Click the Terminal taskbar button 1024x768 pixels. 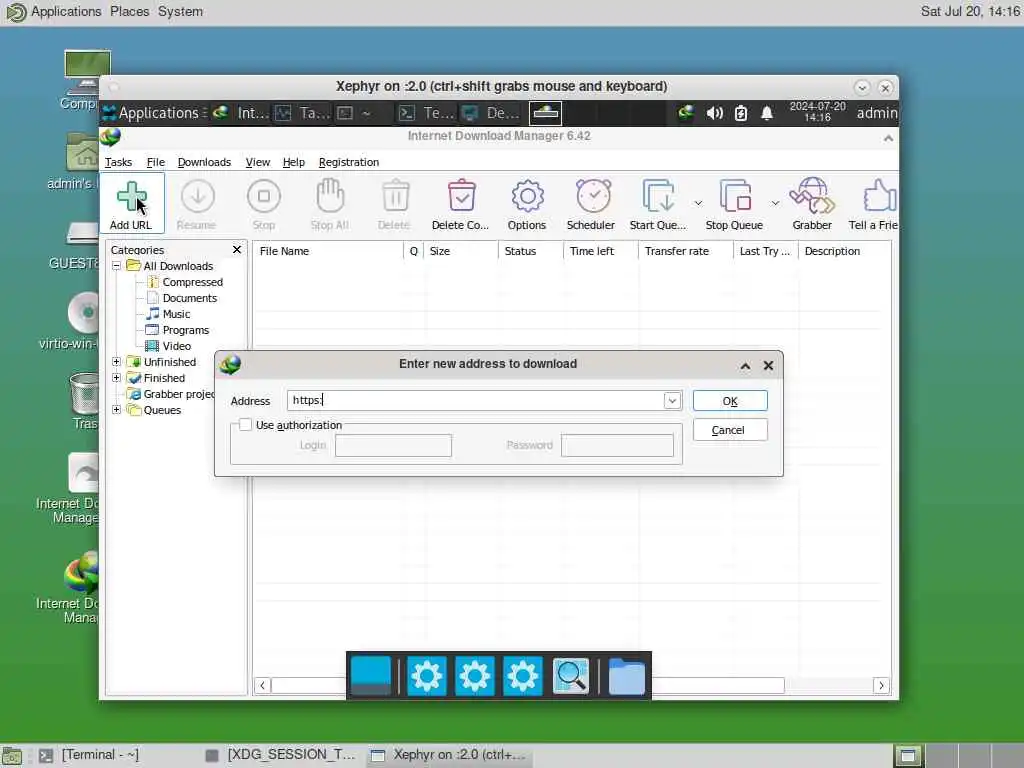click(89, 755)
